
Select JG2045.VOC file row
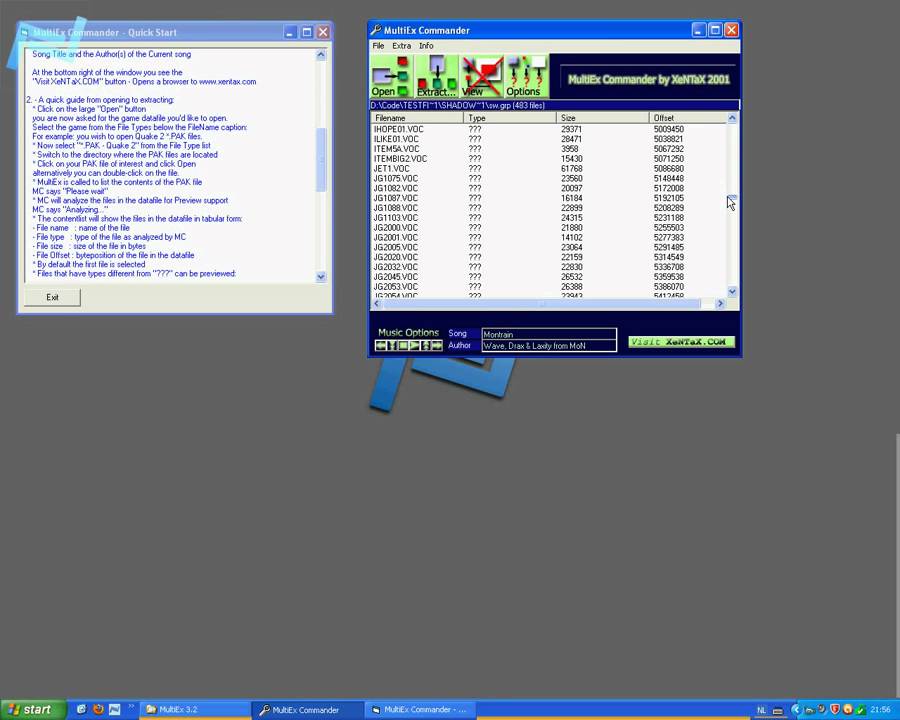(x=548, y=276)
